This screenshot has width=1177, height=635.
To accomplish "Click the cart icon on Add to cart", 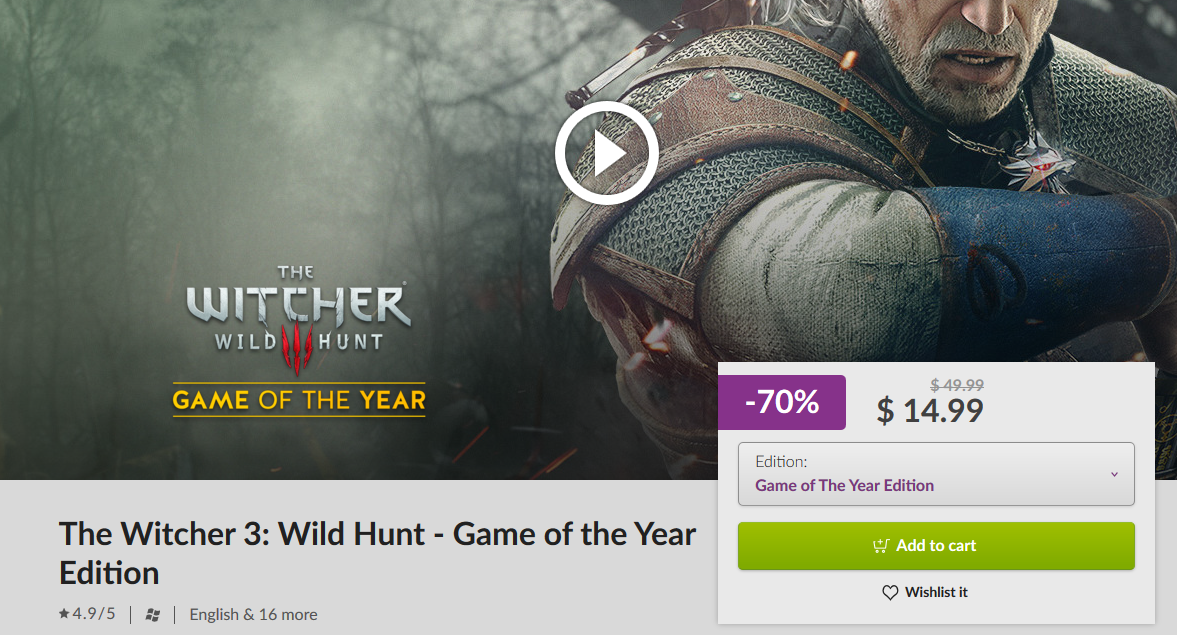I will pyautogui.click(x=881, y=546).
